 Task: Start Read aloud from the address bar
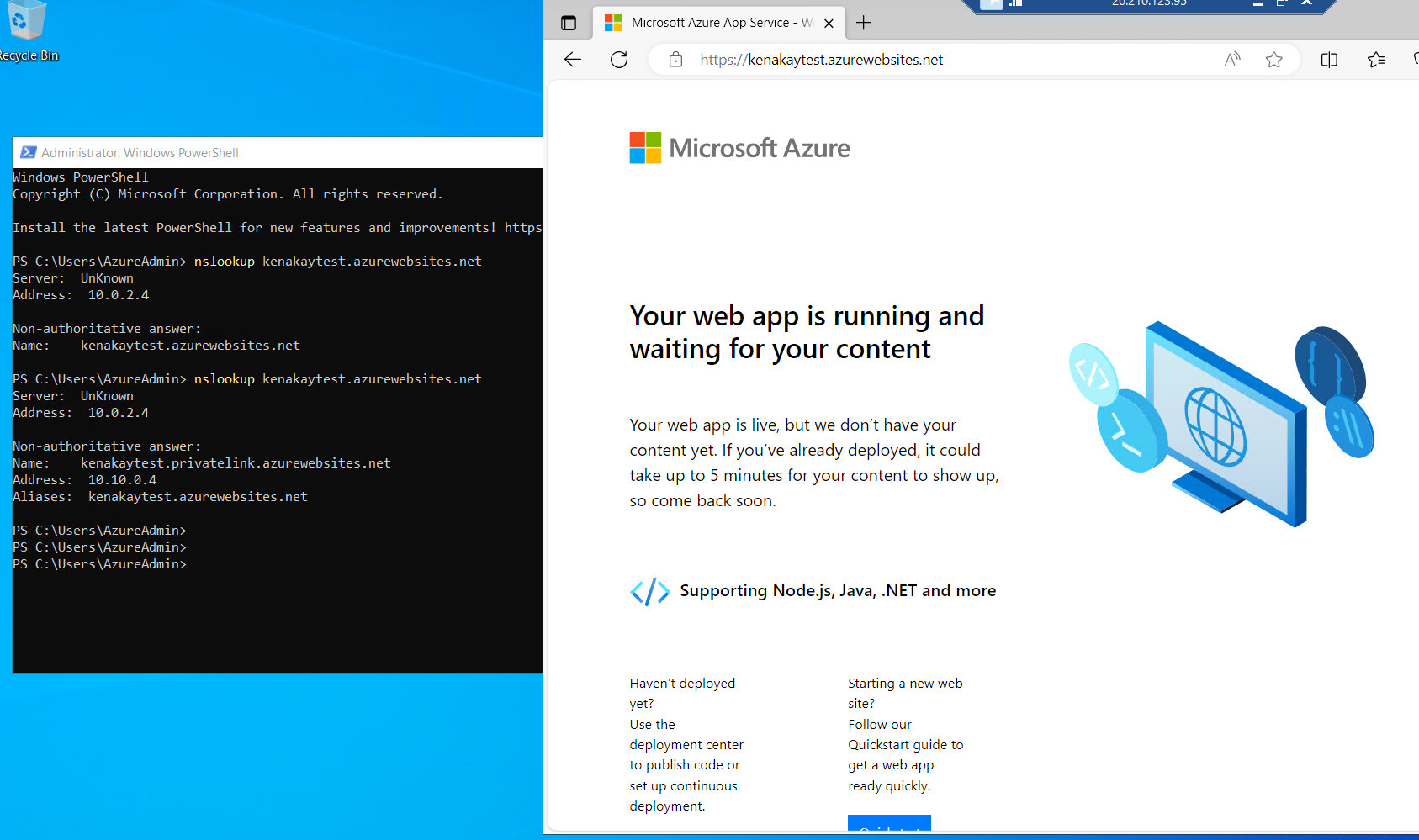click(1232, 60)
